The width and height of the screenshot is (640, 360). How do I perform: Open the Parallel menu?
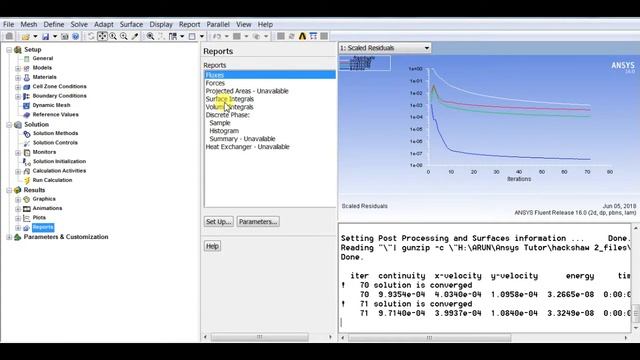click(x=218, y=24)
